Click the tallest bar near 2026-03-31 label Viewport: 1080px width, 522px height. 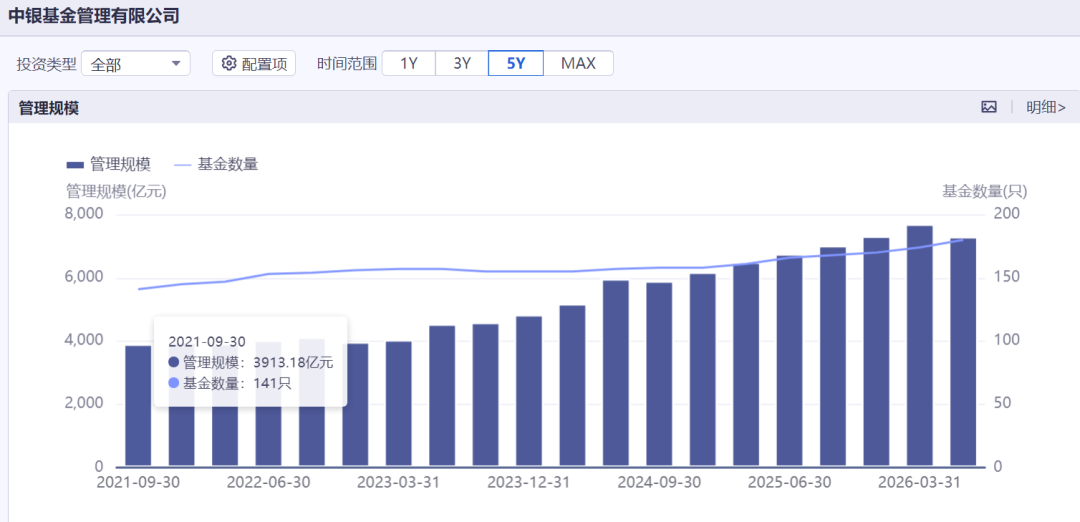pyautogui.click(x=920, y=346)
